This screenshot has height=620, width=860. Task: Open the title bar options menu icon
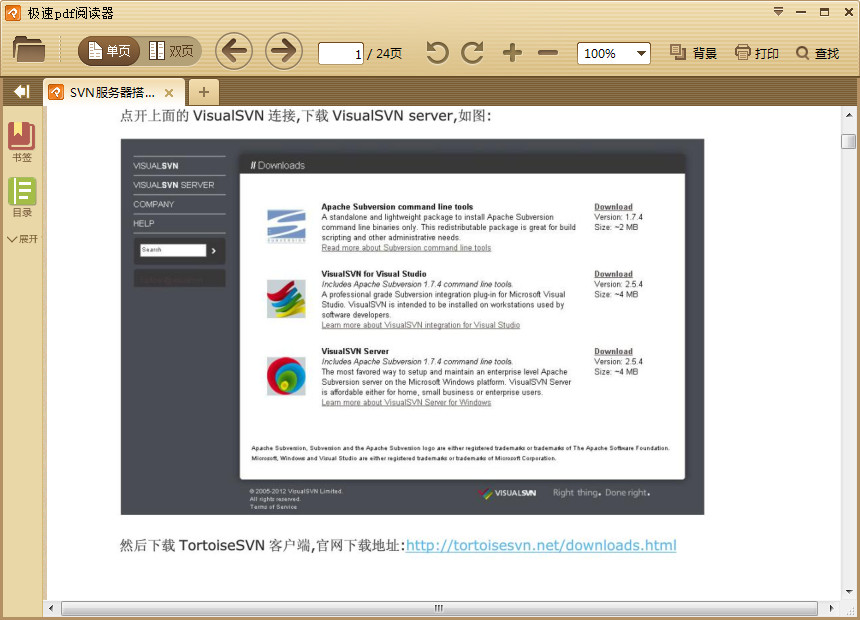[778, 12]
